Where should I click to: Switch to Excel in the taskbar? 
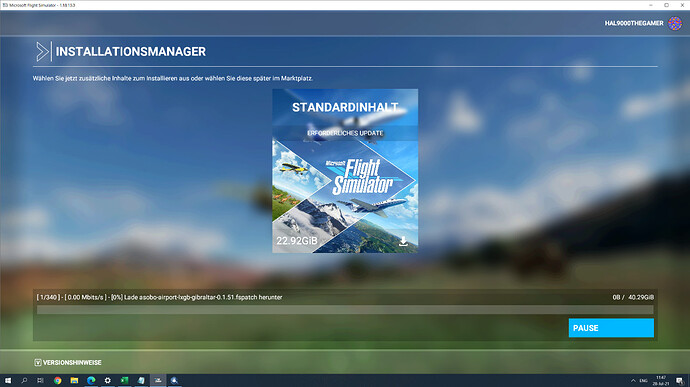click(x=125, y=380)
